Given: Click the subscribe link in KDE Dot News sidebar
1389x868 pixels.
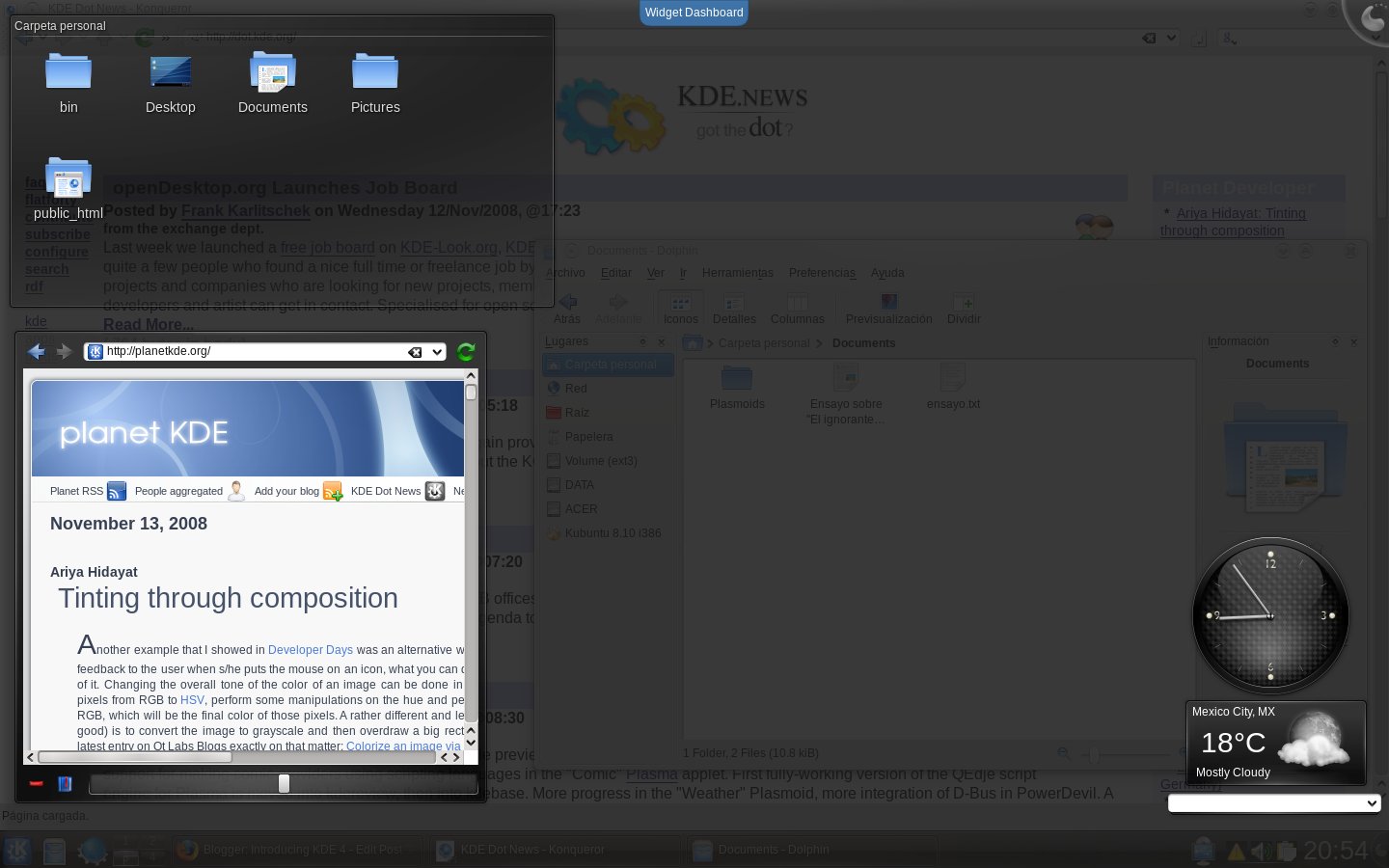Looking at the screenshot, I should [58, 234].
